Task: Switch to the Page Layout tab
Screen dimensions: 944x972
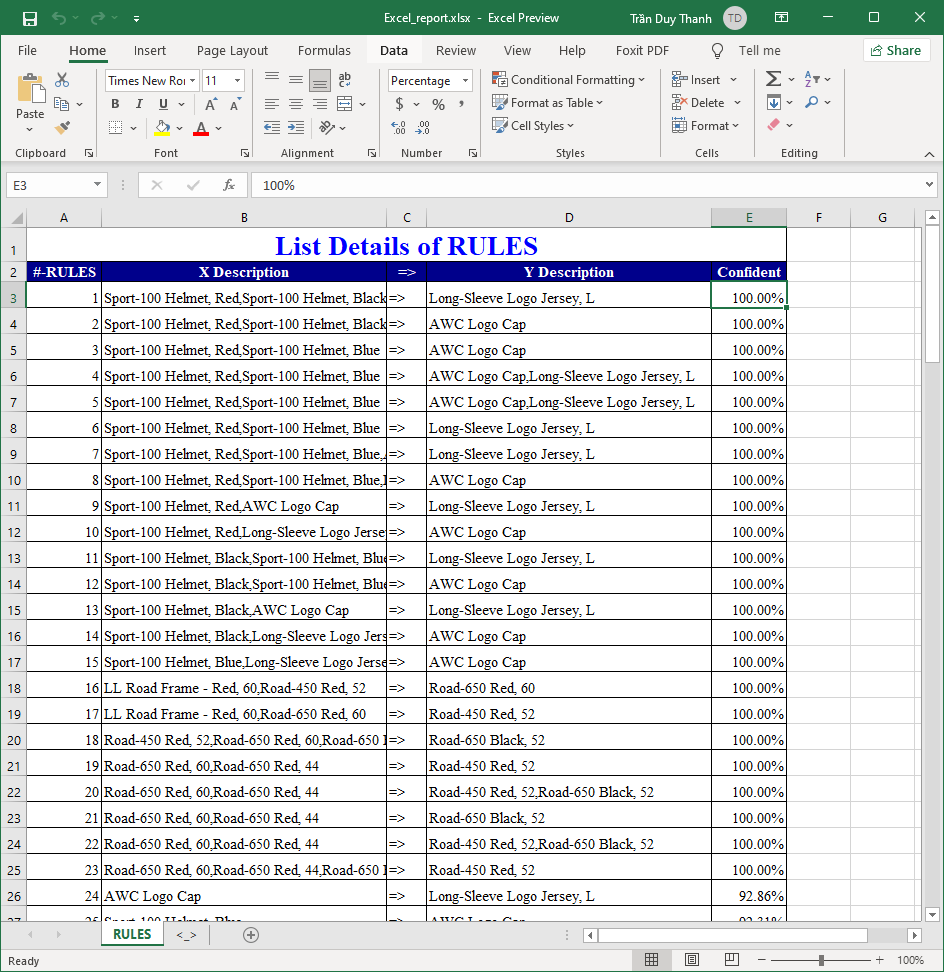Action: coord(232,50)
